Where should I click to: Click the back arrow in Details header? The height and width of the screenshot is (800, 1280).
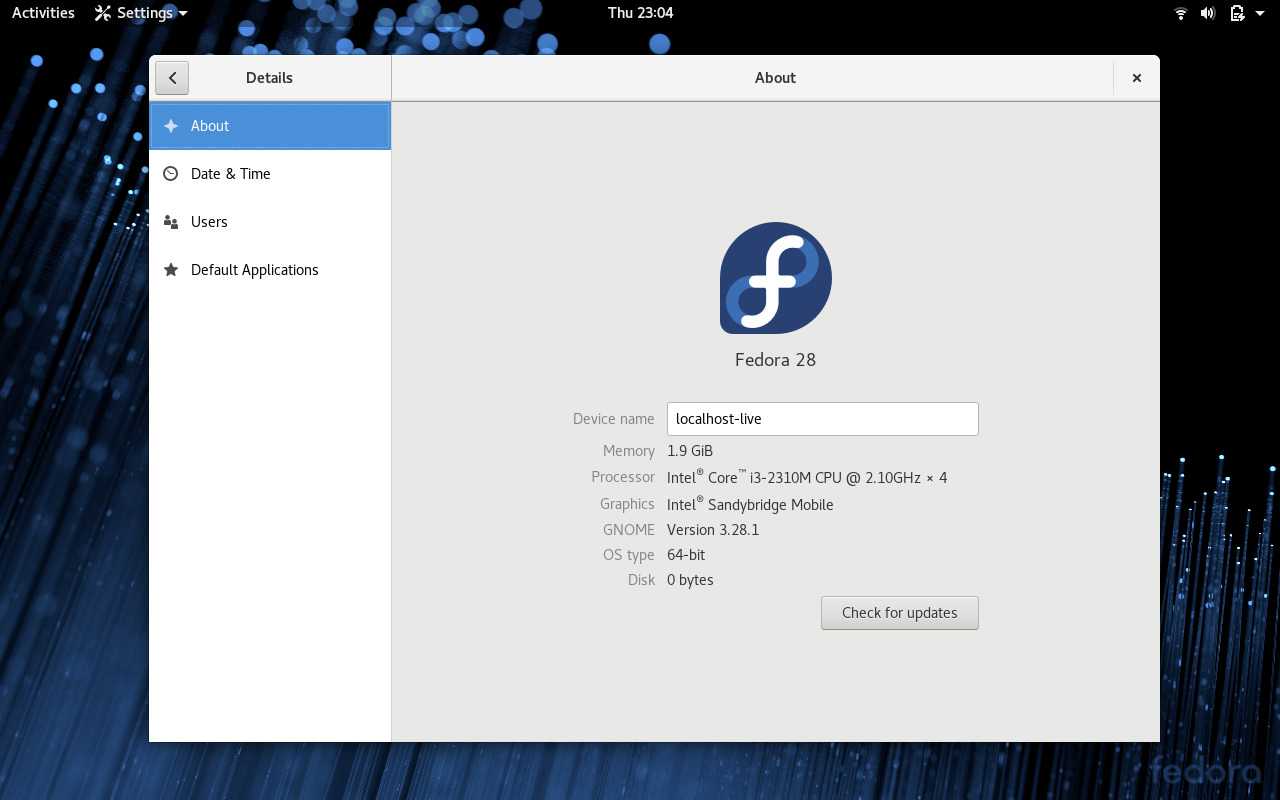171,77
